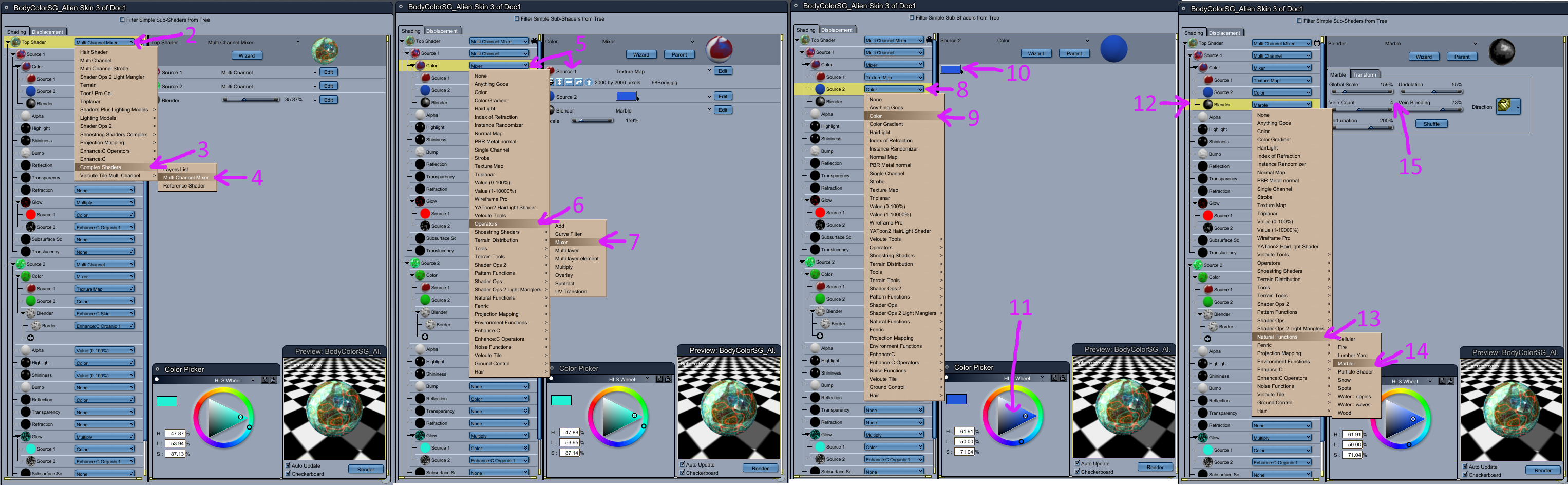This screenshot has height=485, width=1568.
Task: Click the tree's plus icon in Blender Marble view
Action: coord(1207,339)
